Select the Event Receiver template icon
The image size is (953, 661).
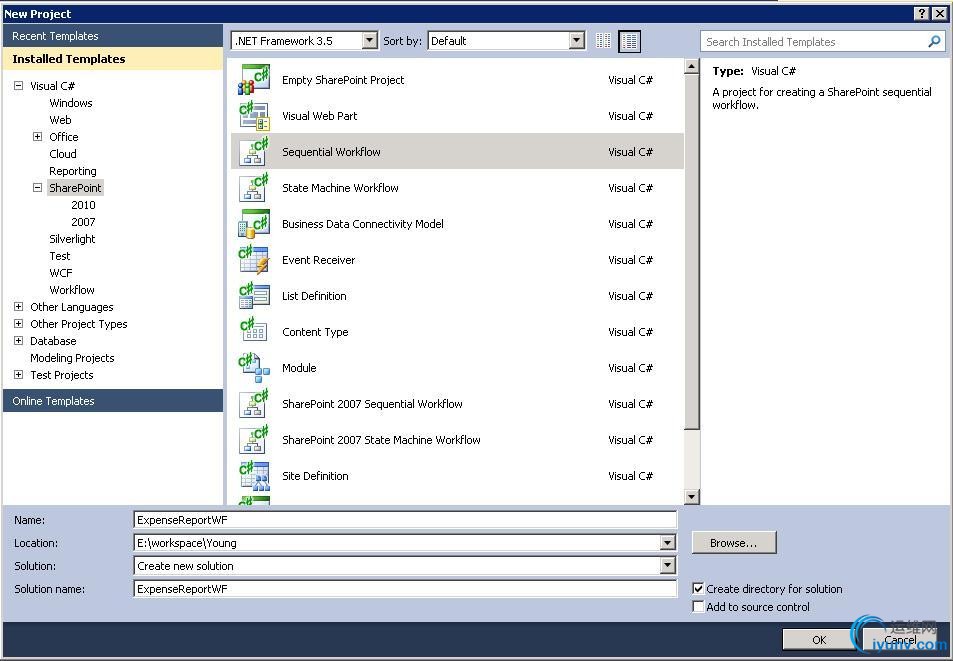pos(254,259)
